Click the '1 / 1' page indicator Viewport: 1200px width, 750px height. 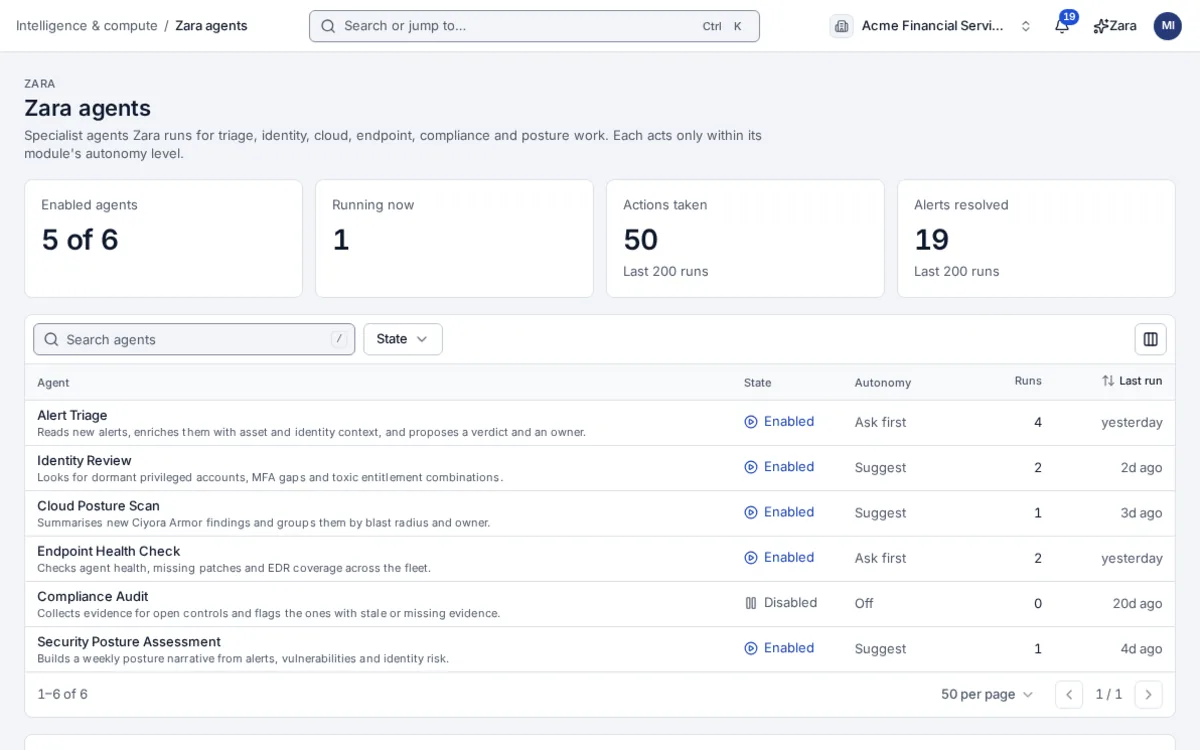click(1108, 694)
